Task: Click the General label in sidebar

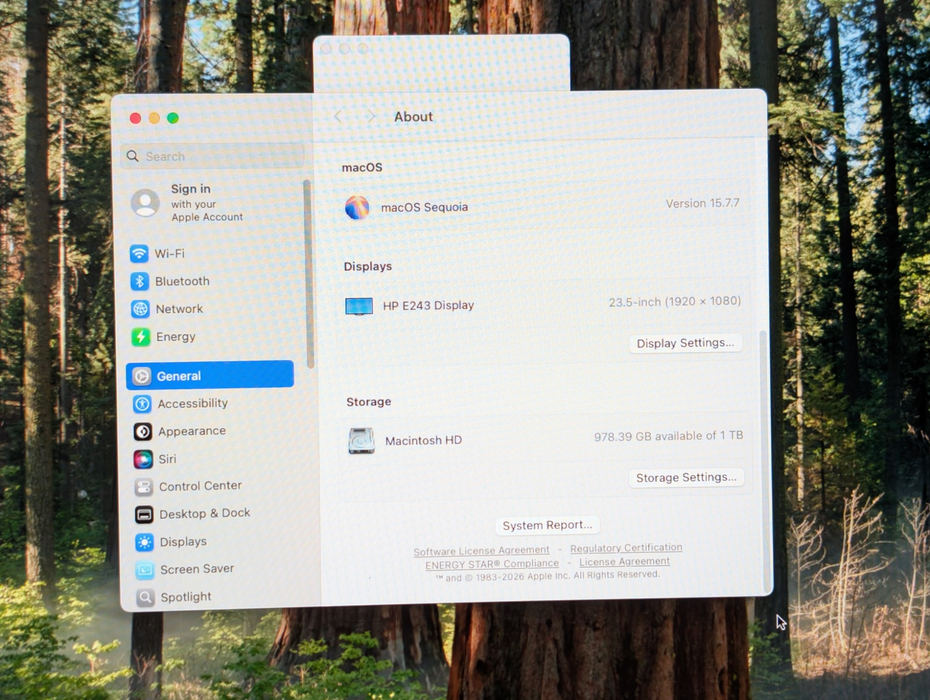Action: [x=179, y=376]
